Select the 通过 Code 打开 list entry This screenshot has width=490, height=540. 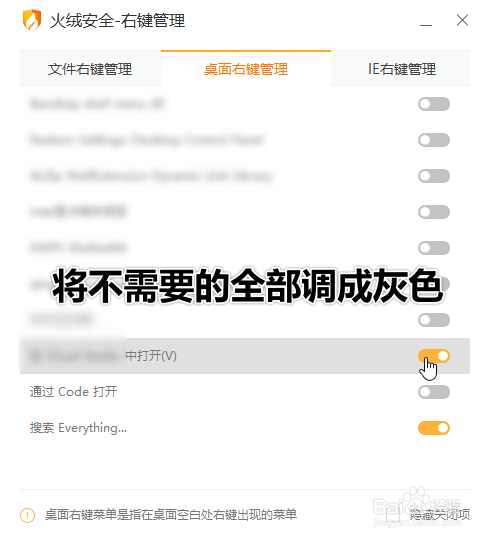point(245,392)
